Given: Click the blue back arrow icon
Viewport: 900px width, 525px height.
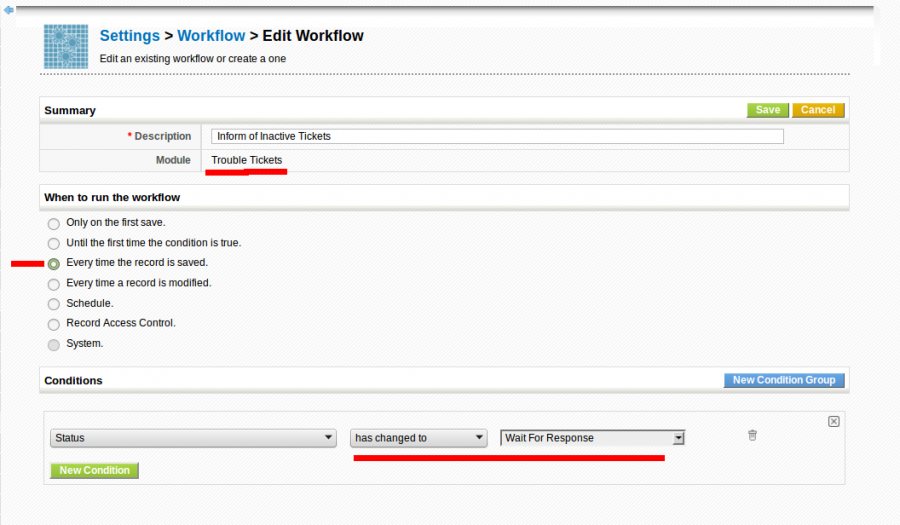Looking at the screenshot, I should click(x=8, y=11).
